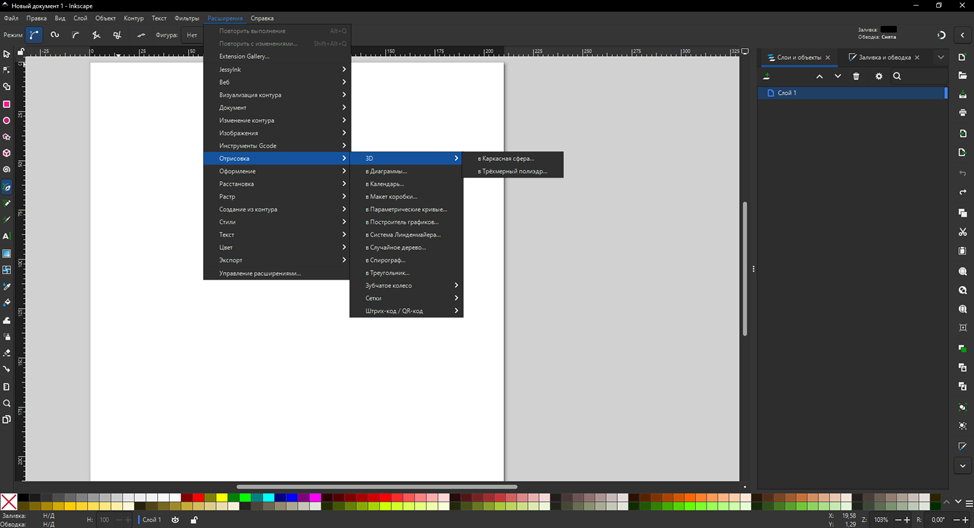Expand more commands toolbar chevron
974x528 pixels.
pos(962,465)
